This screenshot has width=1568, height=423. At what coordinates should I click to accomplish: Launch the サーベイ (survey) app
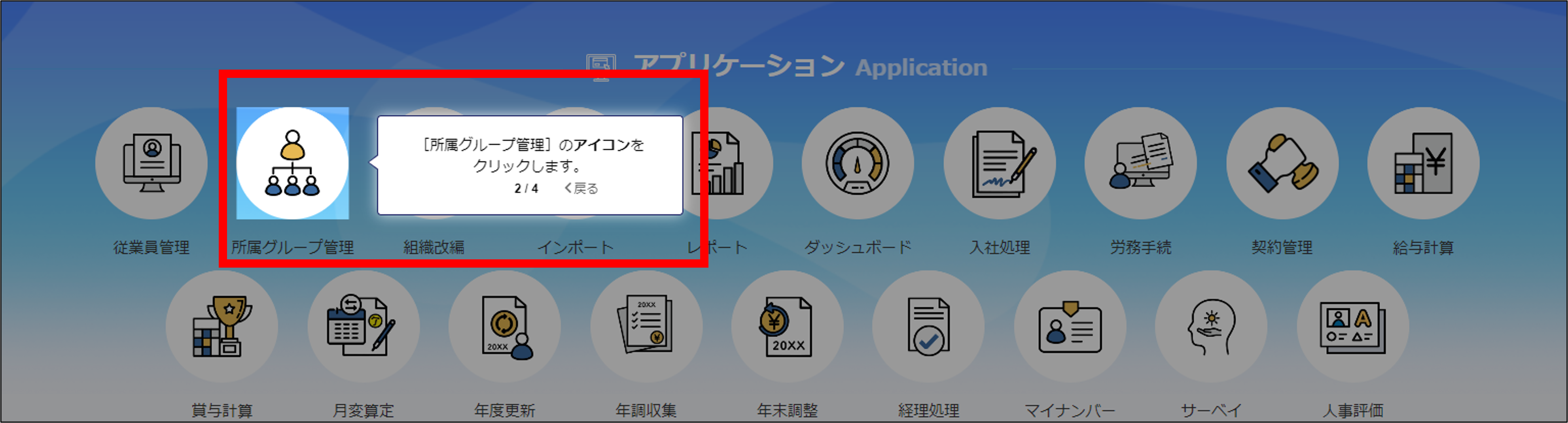pyautogui.click(x=1211, y=327)
